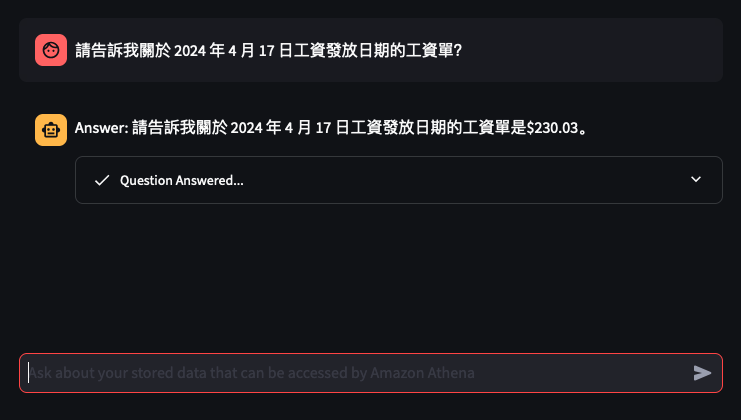Expand details with the down chevron

coord(696,179)
